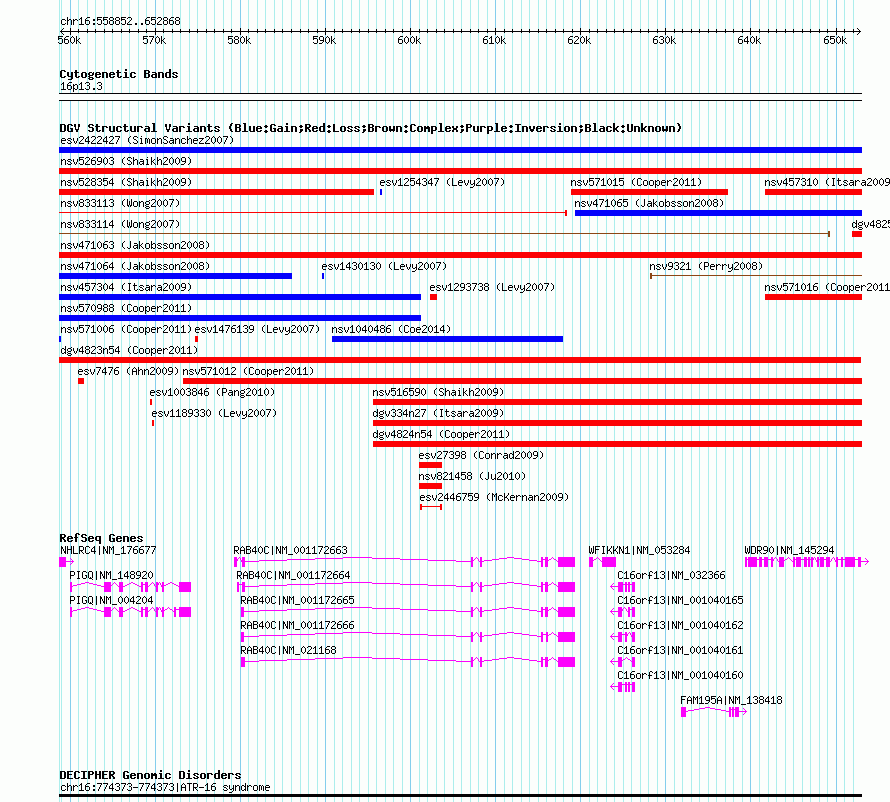
Task: Click the blue nsv570988 (Cooper2011) bar
Action: coord(240,318)
